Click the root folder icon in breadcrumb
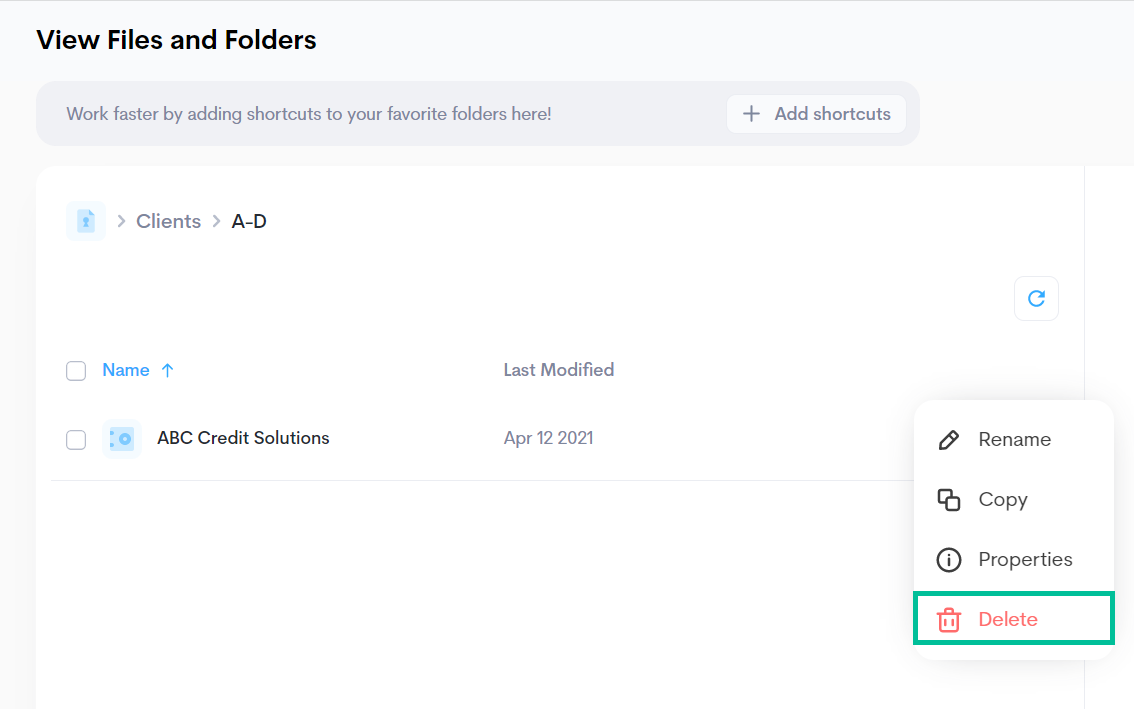Viewport: 1134px width, 709px height. (x=86, y=221)
